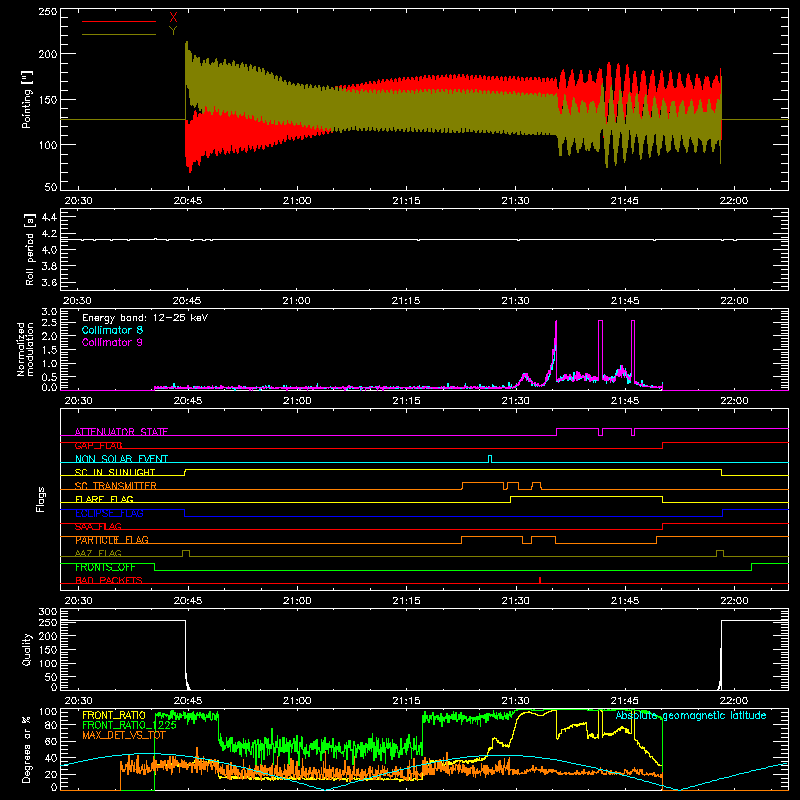800x800 pixels.
Task: Click the 4.4 tick on Roll period axis
Action: pos(49,217)
